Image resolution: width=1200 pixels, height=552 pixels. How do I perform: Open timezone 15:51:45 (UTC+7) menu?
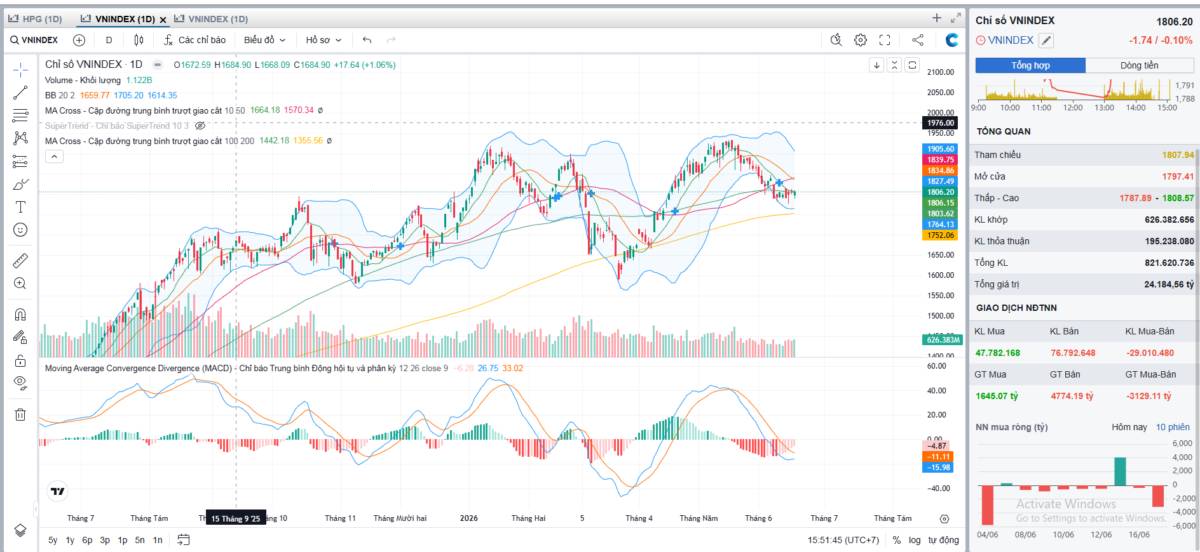pyautogui.click(x=843, y=540)
